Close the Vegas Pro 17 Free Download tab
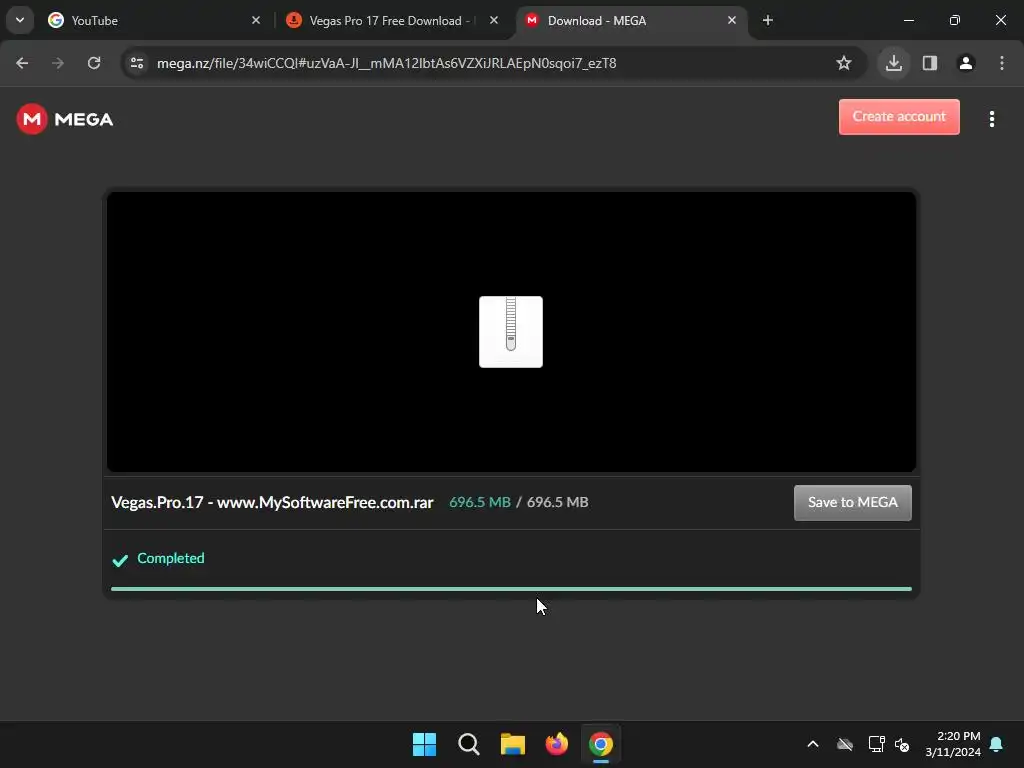Screen dimensions: 1024x768 pyautogui.click(x=494, y=20)
